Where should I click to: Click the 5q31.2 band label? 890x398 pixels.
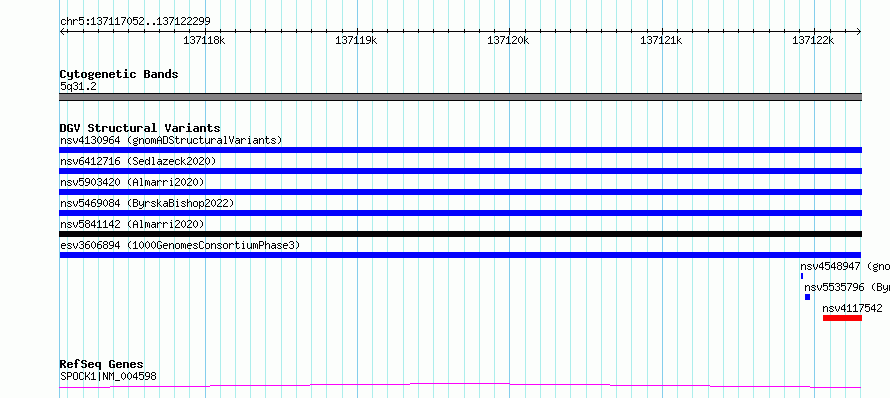pos(78,87)
